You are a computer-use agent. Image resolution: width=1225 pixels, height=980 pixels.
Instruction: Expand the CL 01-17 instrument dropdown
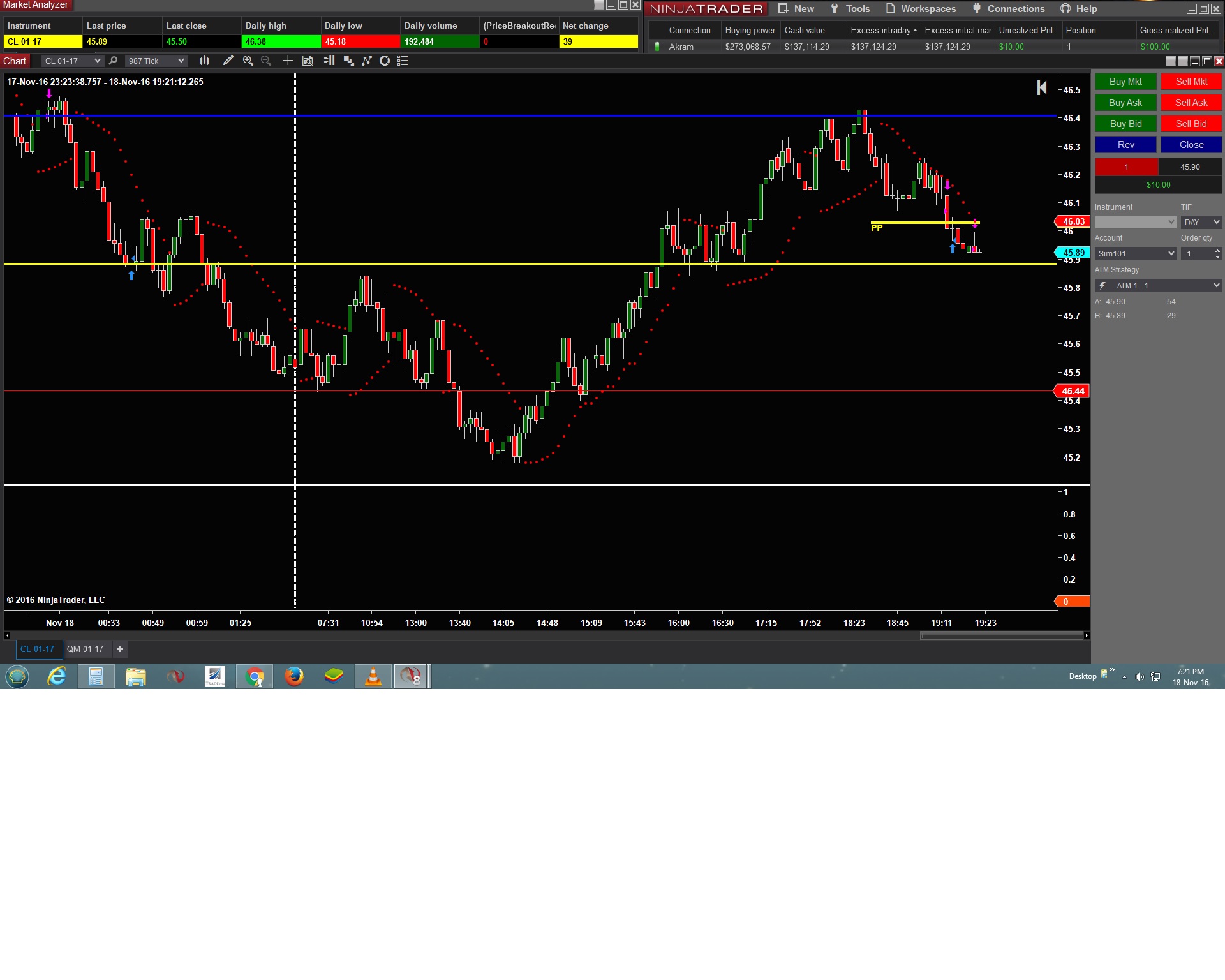click(x=97, y=61)
